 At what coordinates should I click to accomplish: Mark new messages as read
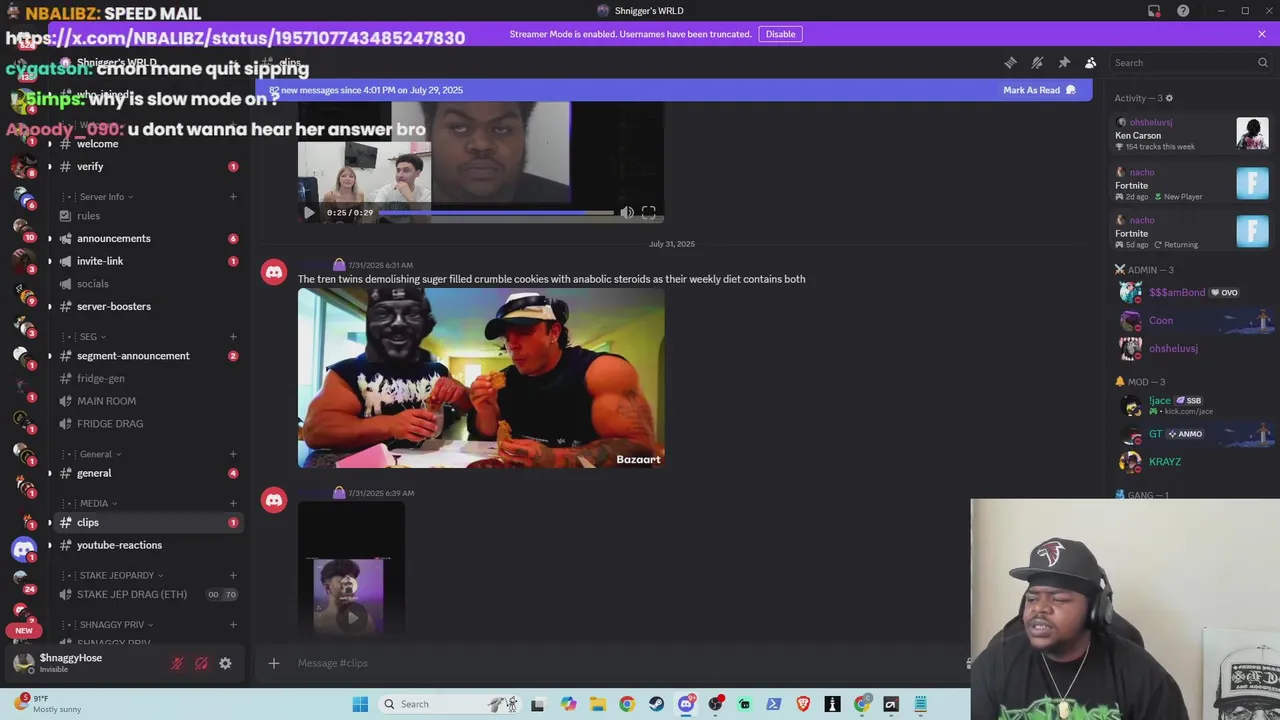coord(1039,90)
